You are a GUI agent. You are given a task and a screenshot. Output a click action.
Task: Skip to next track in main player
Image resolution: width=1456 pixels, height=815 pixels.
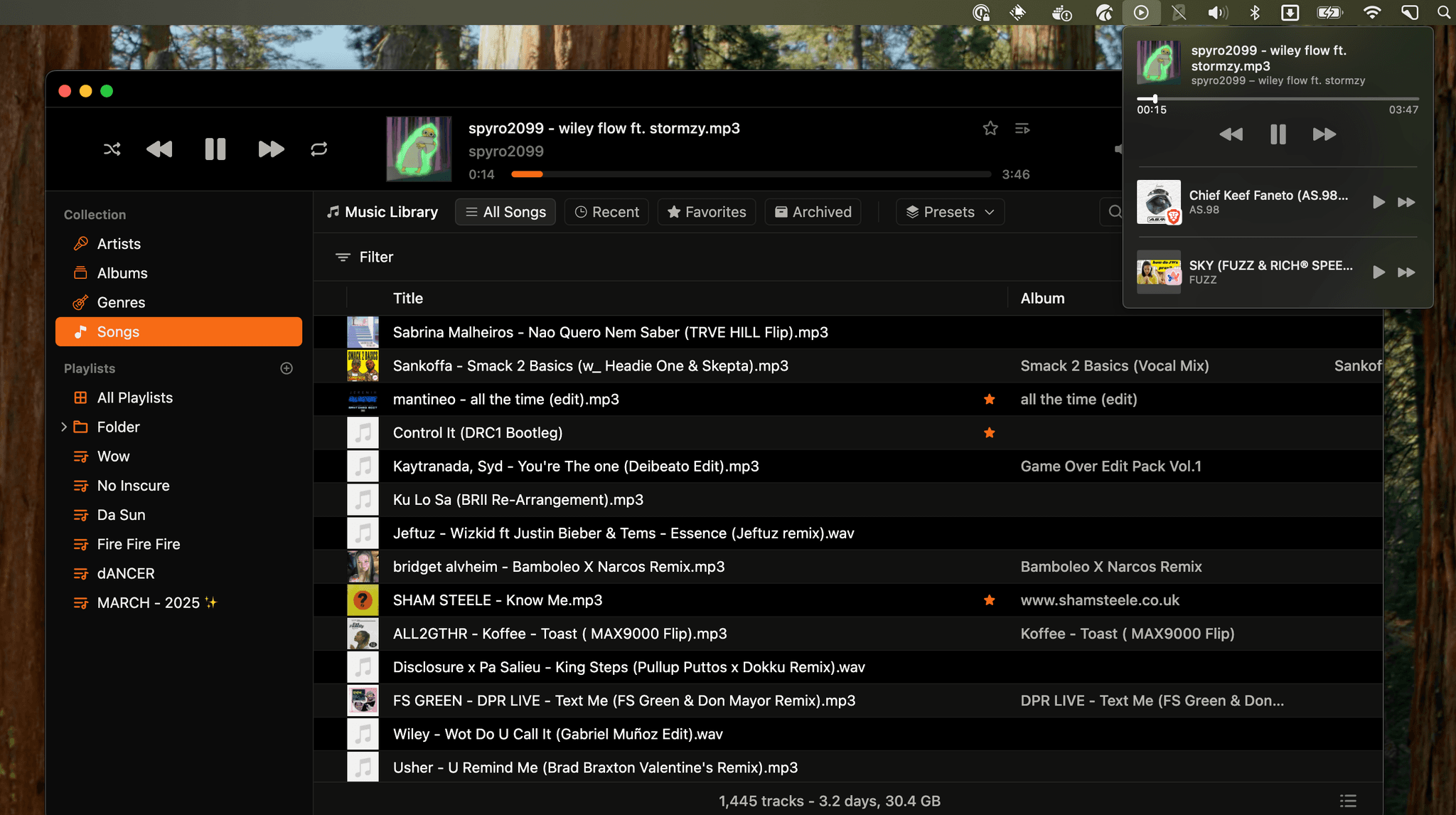point(270,149)
